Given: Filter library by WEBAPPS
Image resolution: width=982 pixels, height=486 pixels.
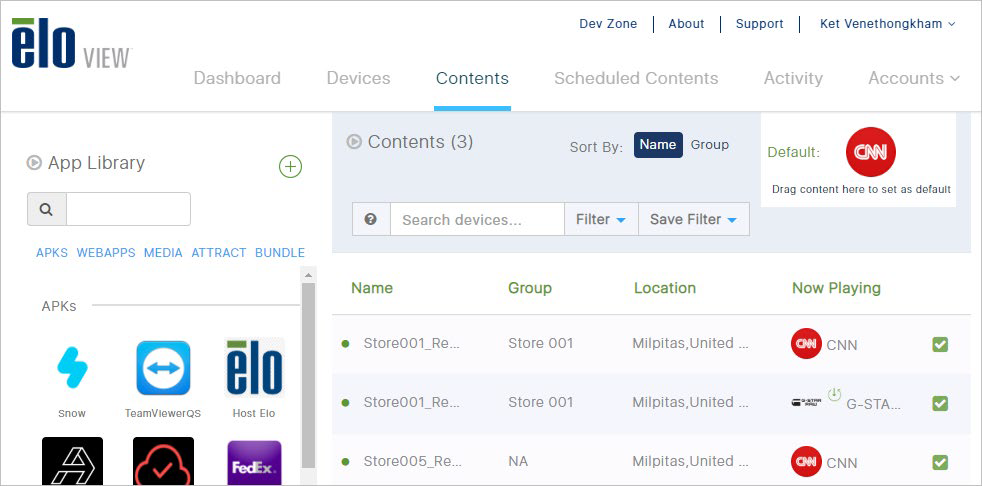Looking at the screenshot, I should pyautogui.click(x=106, y=252).
